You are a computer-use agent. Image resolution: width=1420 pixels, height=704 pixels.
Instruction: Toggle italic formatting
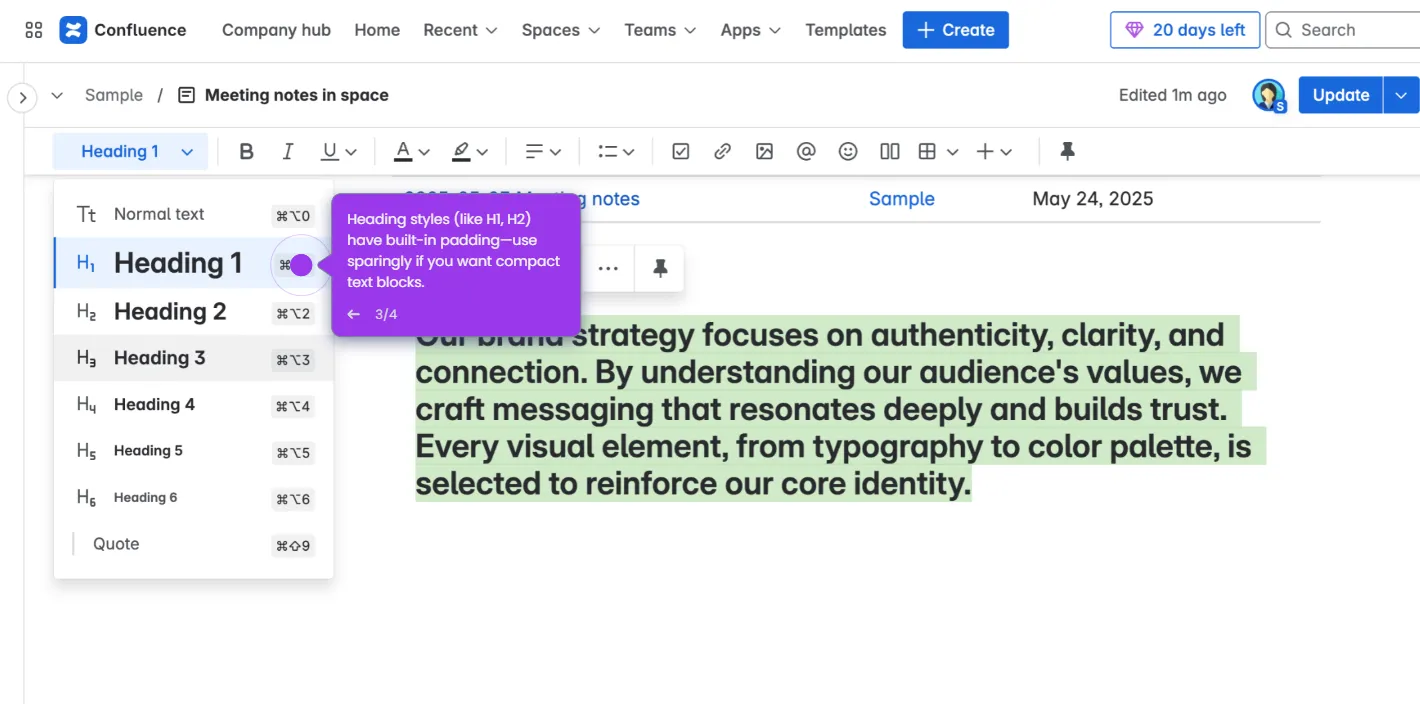(288, 152)
